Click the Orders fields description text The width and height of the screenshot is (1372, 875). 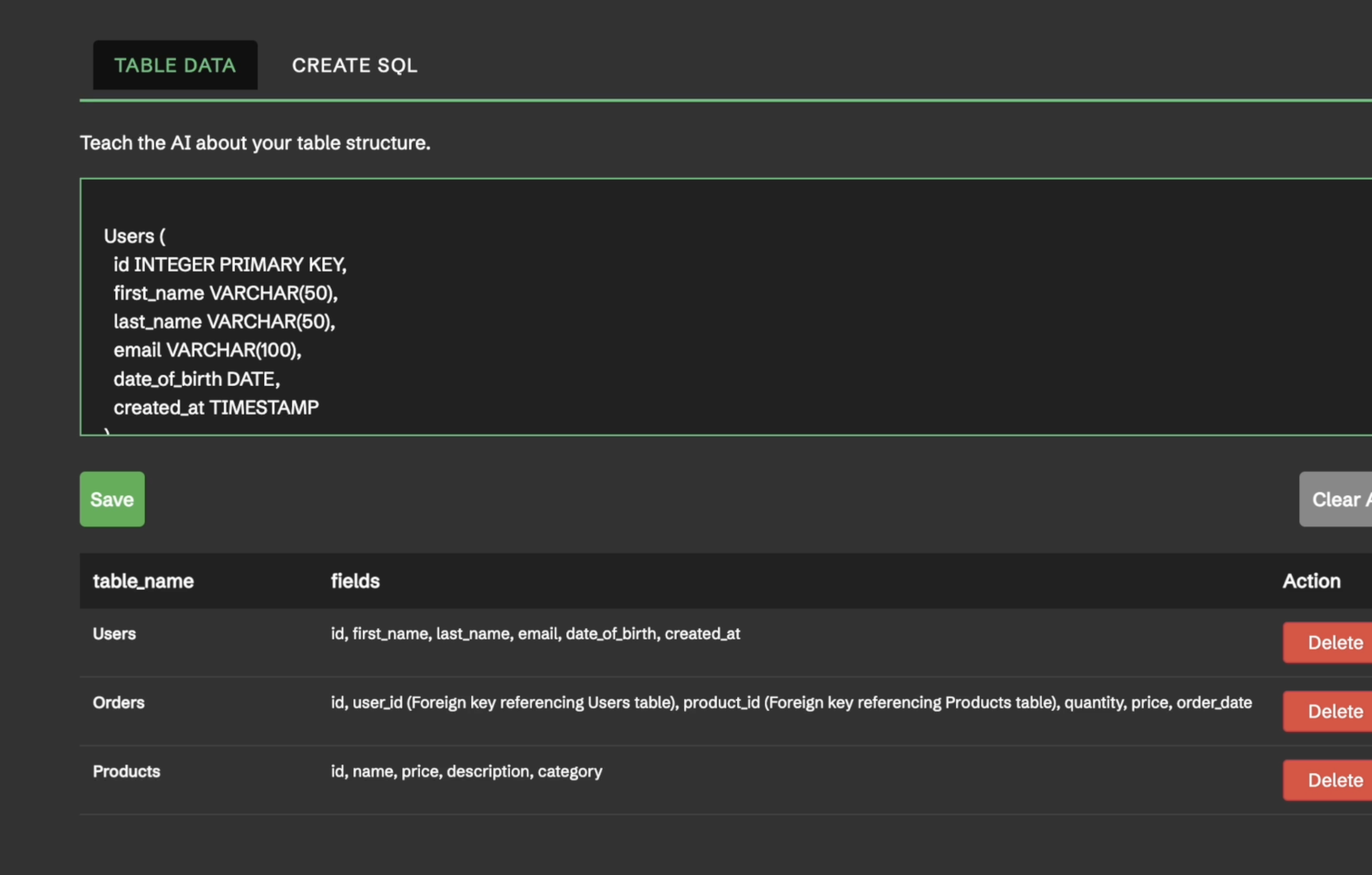coord(791,702)
